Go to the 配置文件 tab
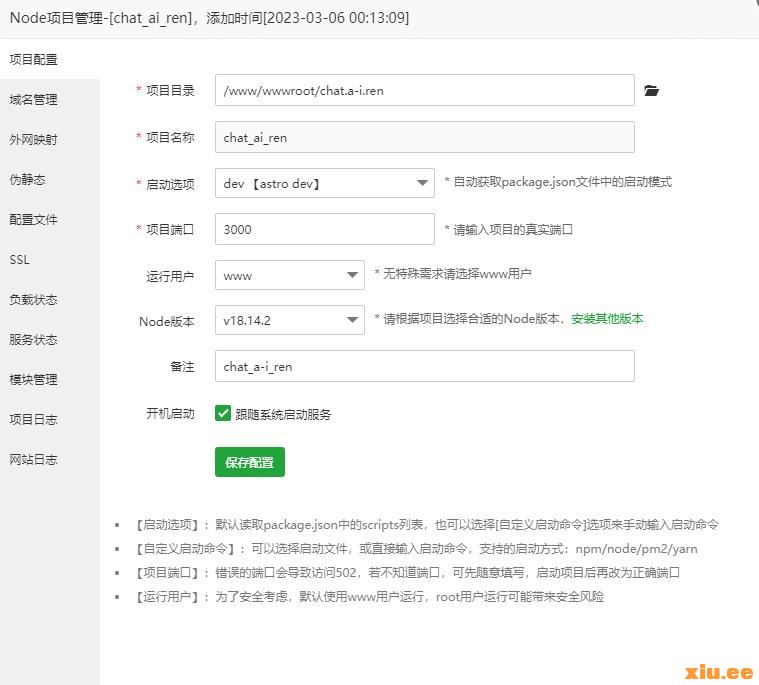Viewport: 759px width, 685px height. click(x=34, y=220)
